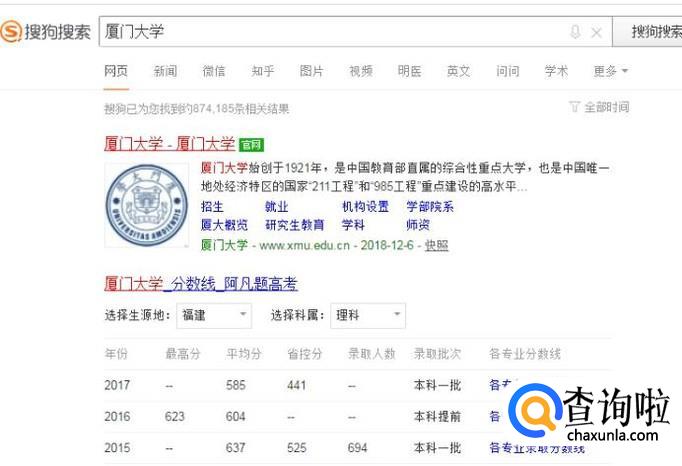Select the 网页 tab
The width and height of the screenshot is (682, 466).
[x=116, y=71]
